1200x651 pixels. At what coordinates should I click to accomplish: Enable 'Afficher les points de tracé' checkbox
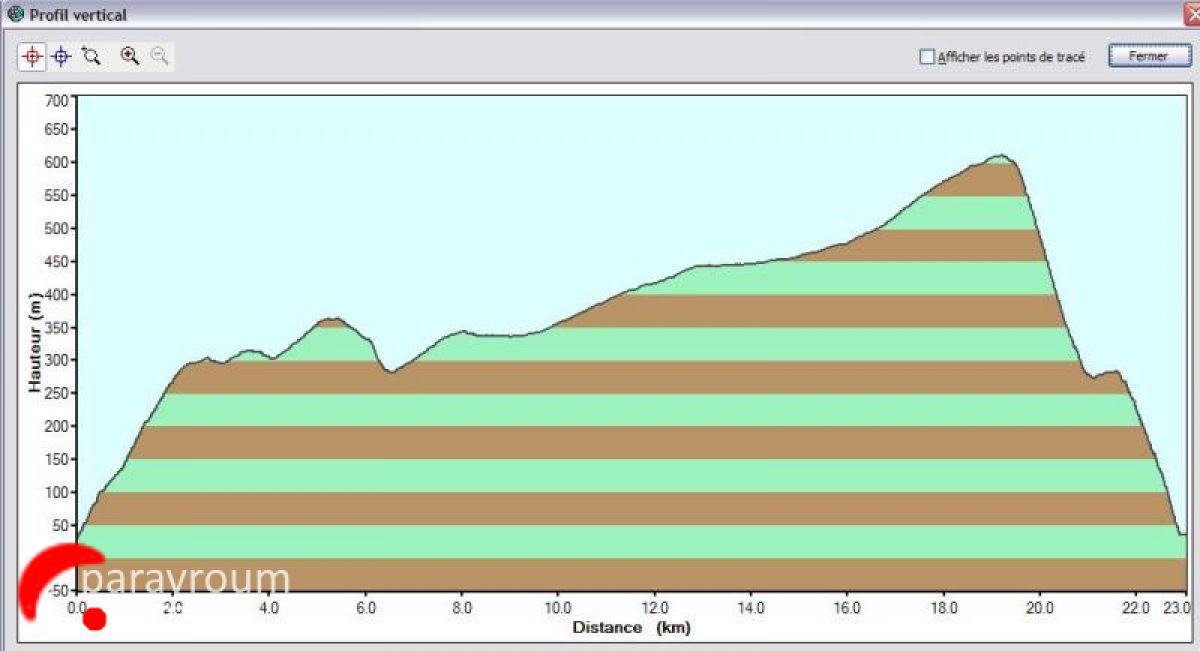pyautogui.click(x=926, y=58)
